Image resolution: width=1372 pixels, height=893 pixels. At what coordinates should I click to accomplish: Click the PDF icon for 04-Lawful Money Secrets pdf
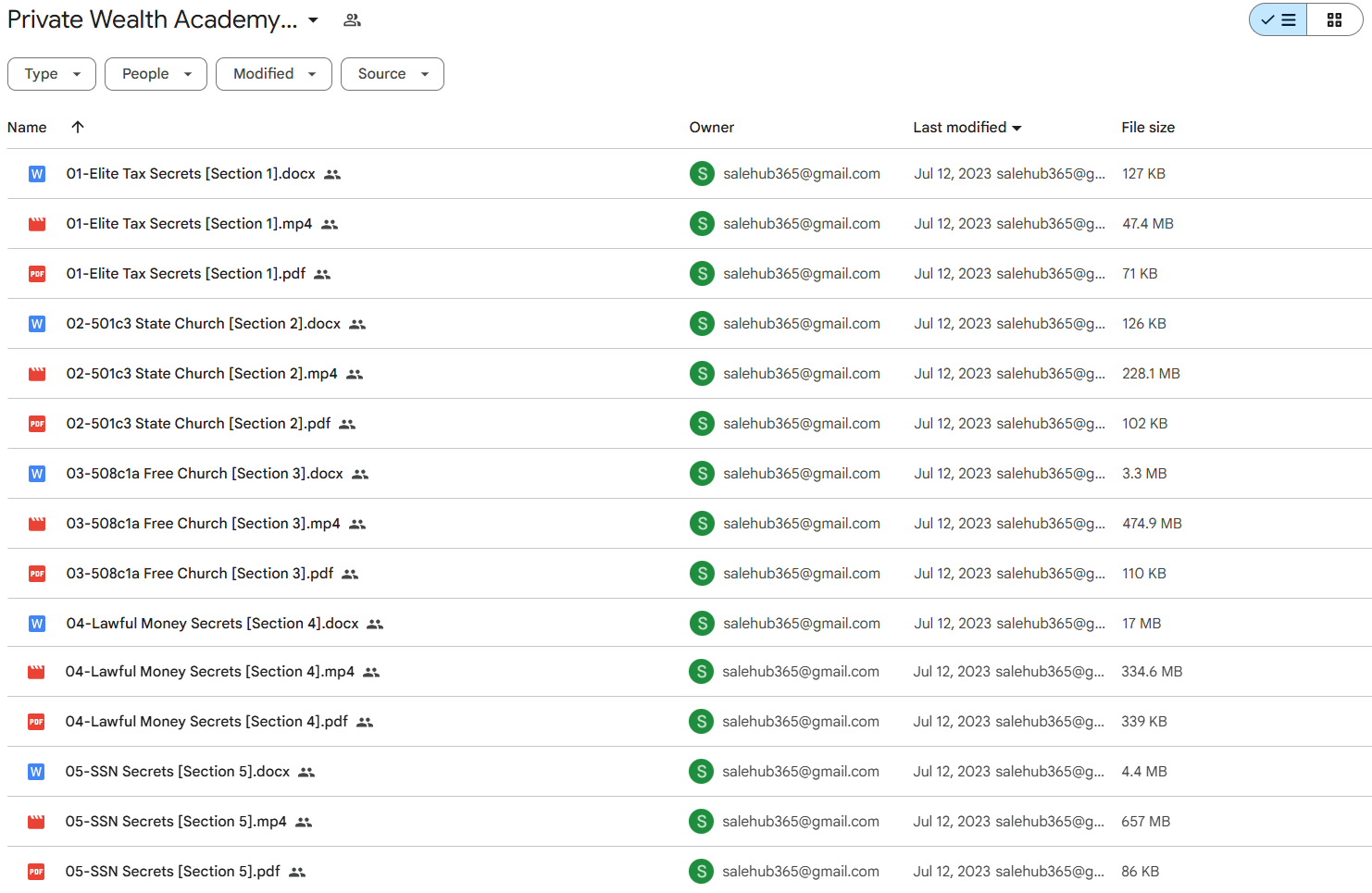36,722
